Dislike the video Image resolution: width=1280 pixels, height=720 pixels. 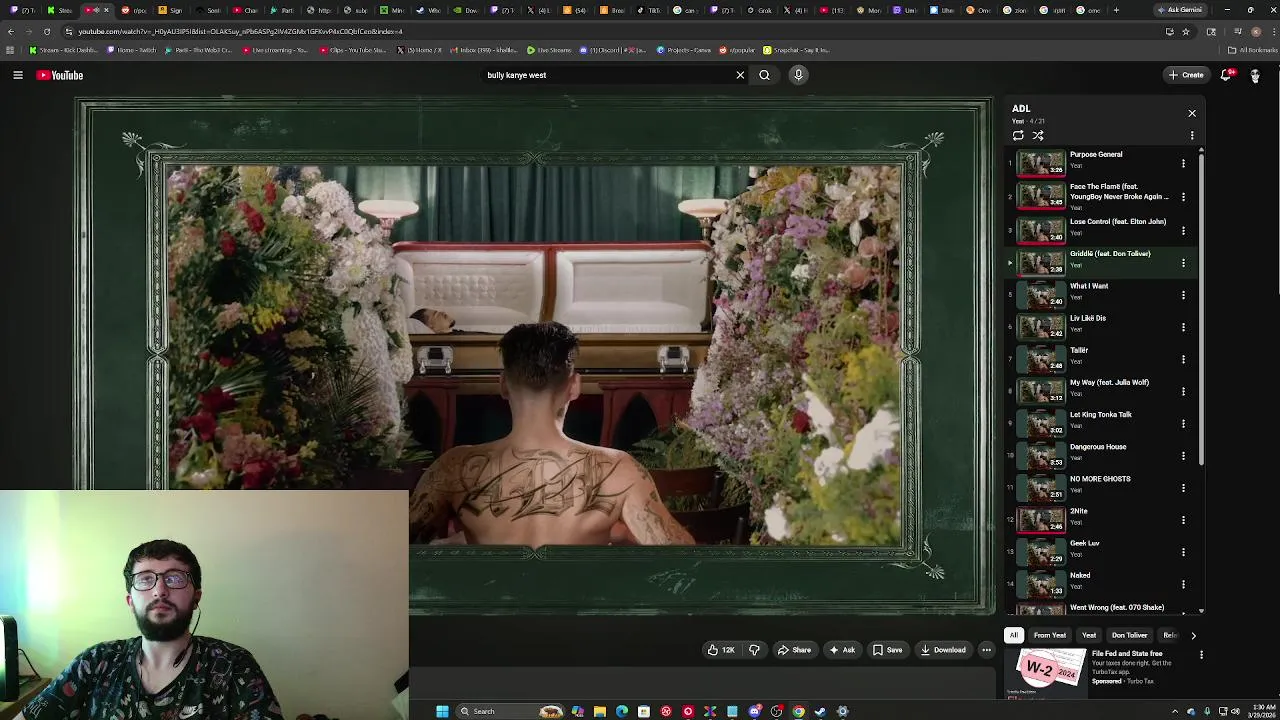(x=755, y=650)
